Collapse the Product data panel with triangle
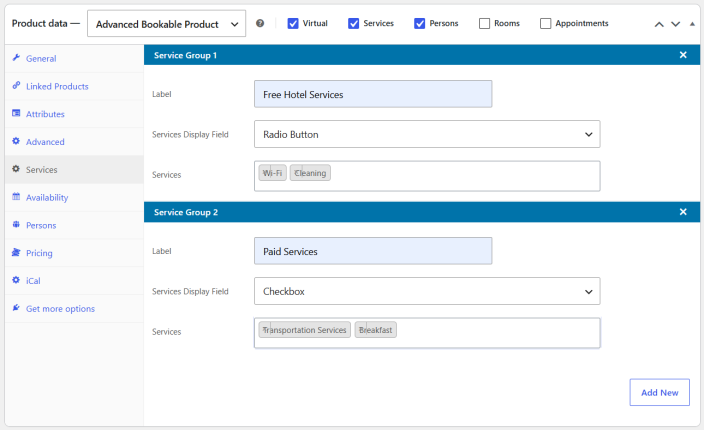This screenshot has height=430, width=704. [x=692, y=24]
